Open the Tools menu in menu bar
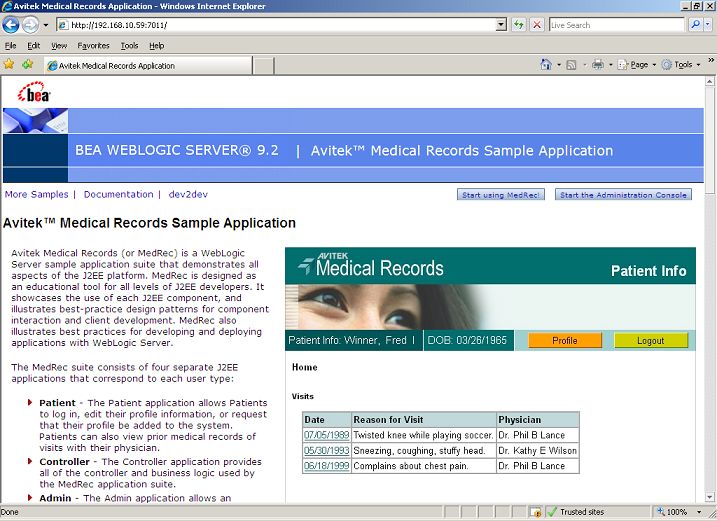 pyautogui.click(x=129, y=46)
